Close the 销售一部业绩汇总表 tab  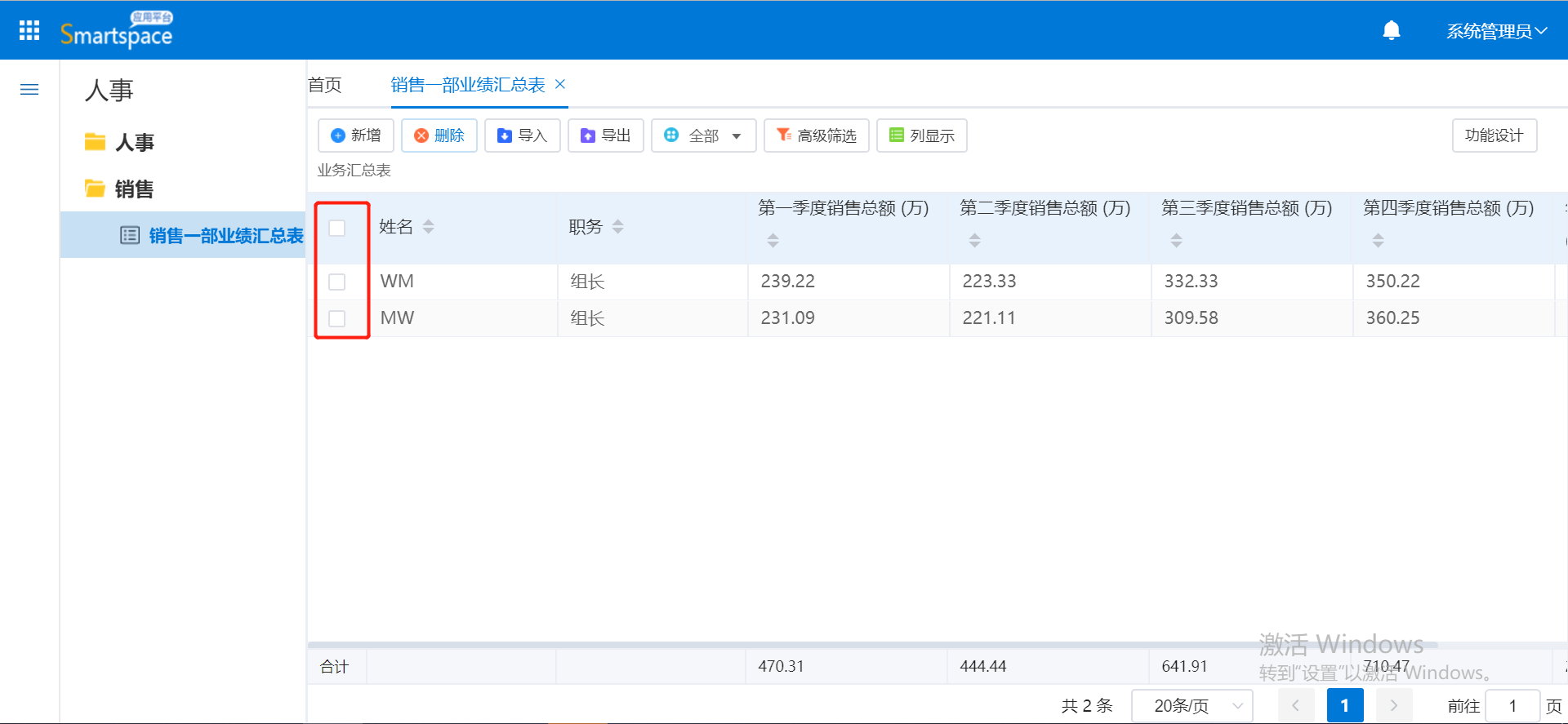pos(560,84)
